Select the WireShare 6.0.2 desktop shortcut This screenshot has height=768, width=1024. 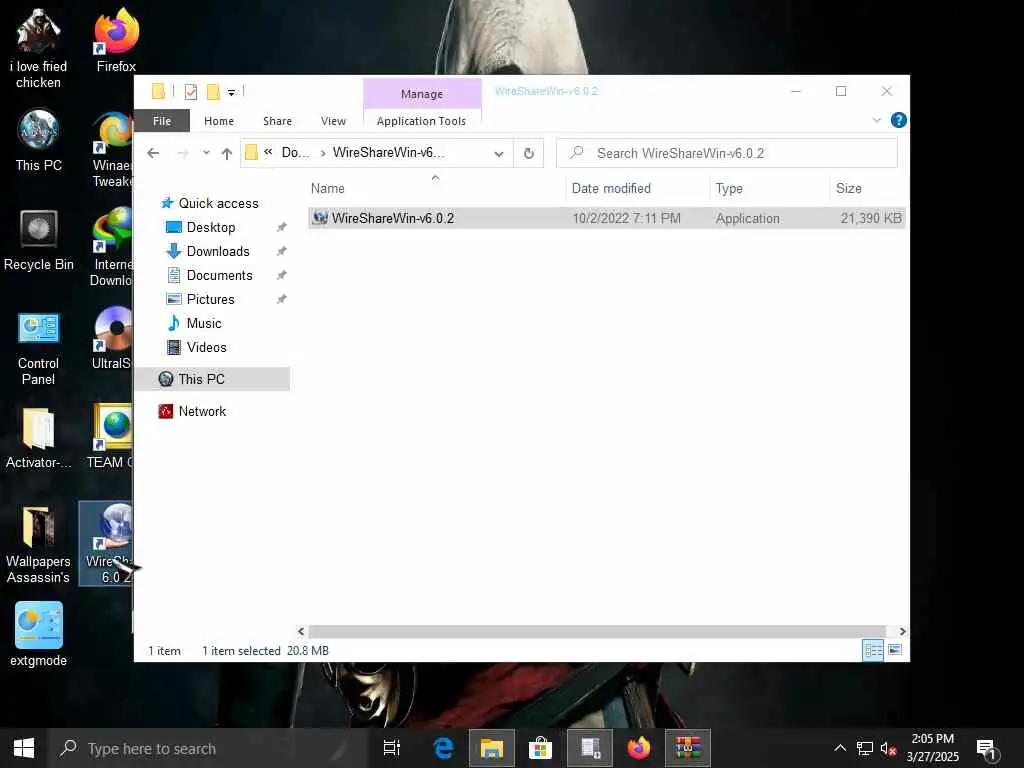click(106, 543)
